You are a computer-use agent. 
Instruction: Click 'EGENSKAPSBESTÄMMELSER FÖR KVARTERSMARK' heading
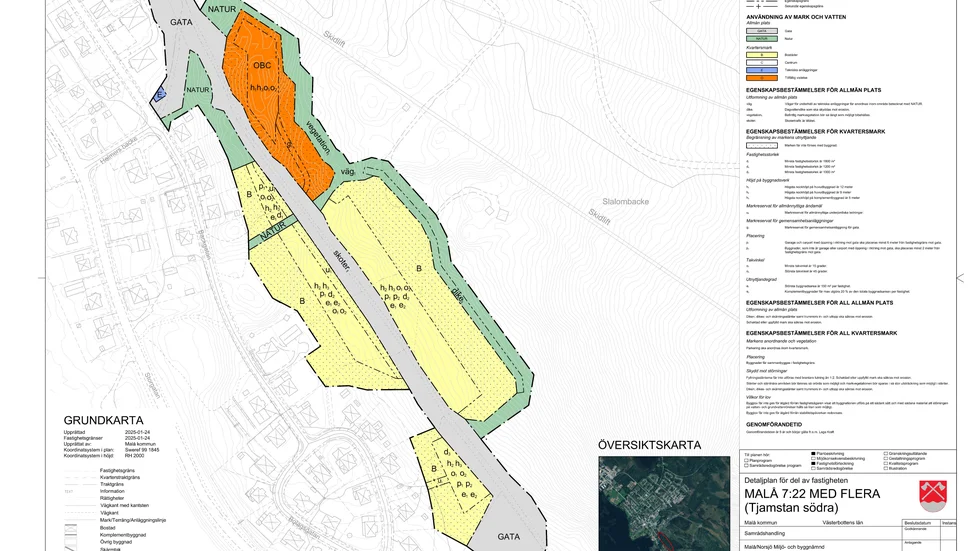pyautogui.click(x=815, y=131)
